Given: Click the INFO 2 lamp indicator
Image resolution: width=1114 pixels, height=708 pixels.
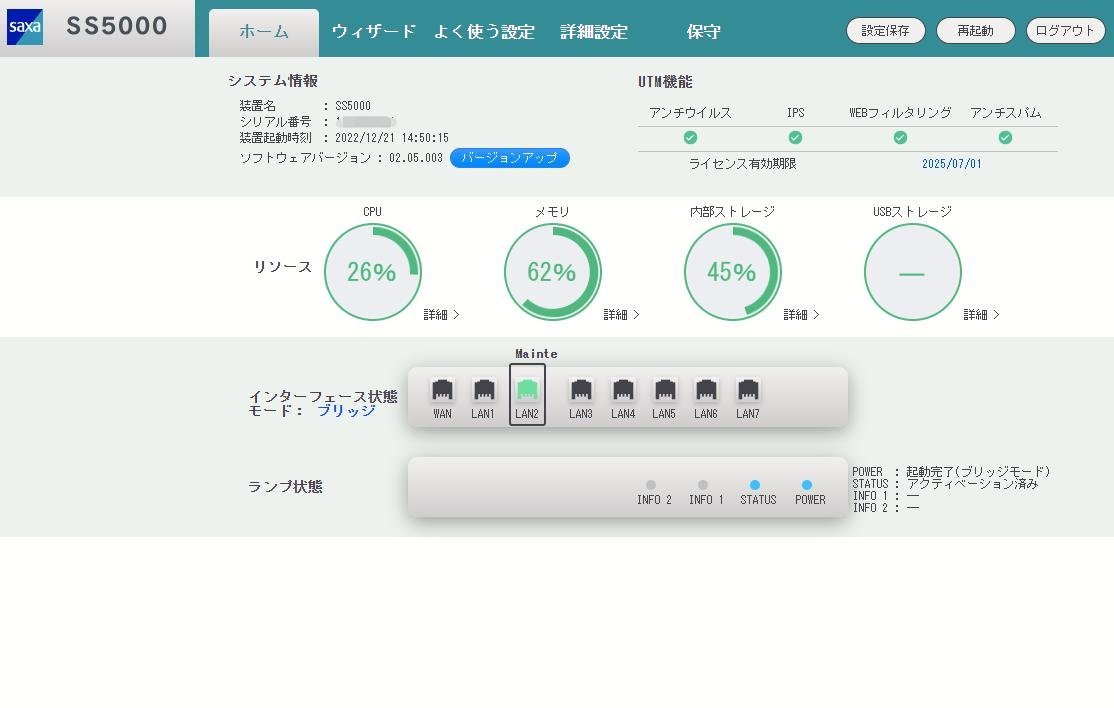Looking at the screenshot, I should pyautogui.click(x=651, y=485).
